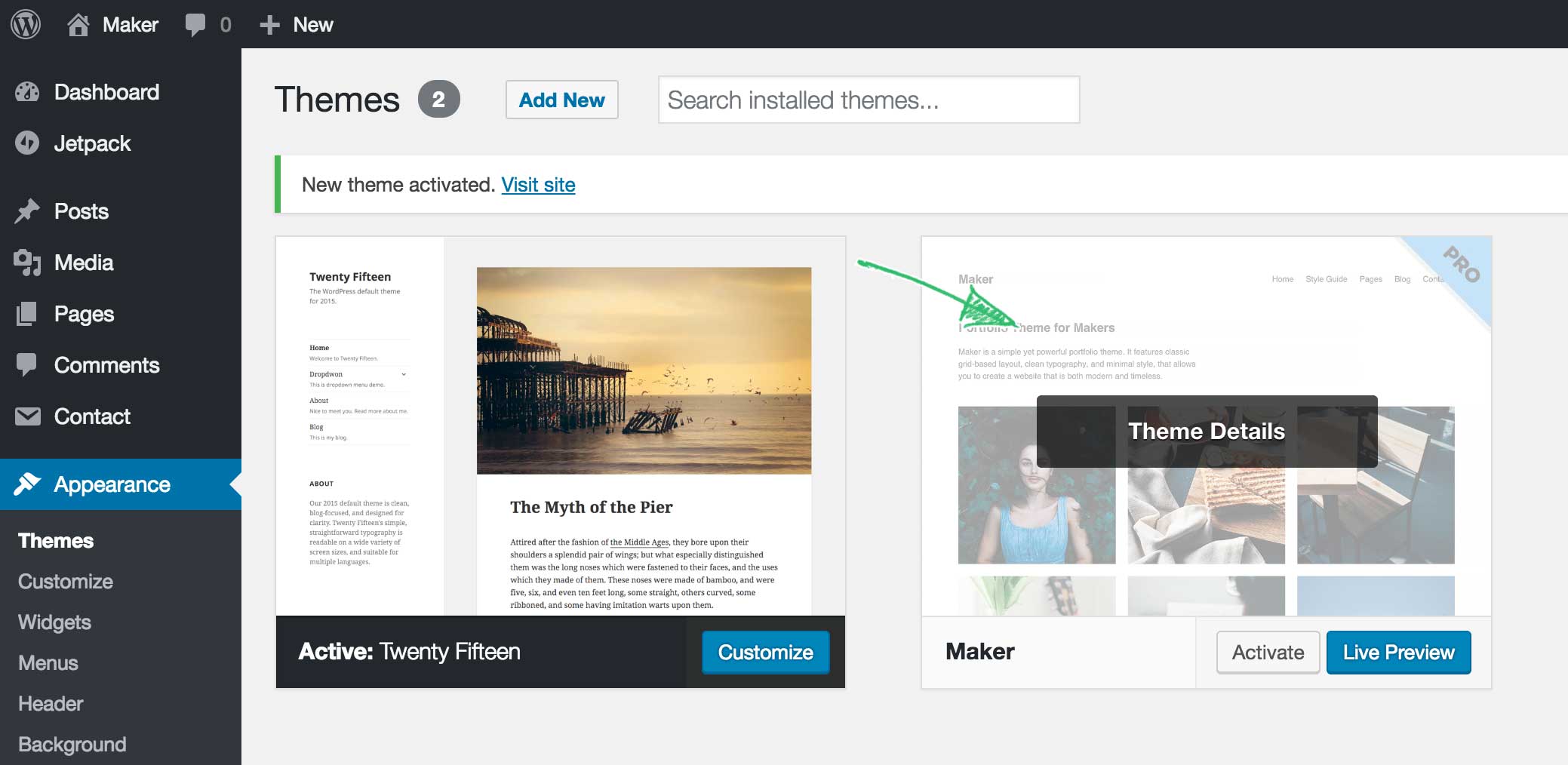Image resolution: width=1568 pixels, height=765 pixels.
Task: Click the Appearance paintbrush icon
Action: [x=27, y=484]
